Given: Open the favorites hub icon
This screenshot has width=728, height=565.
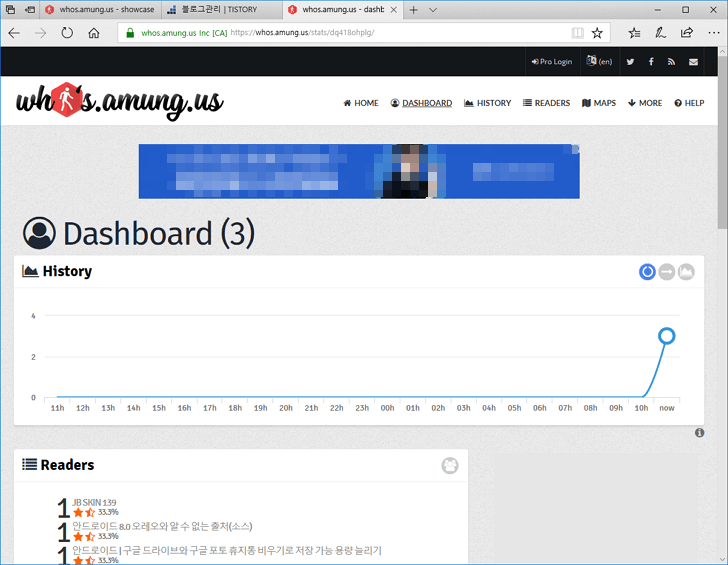Looking at the screenshot, I should point(634,33).
